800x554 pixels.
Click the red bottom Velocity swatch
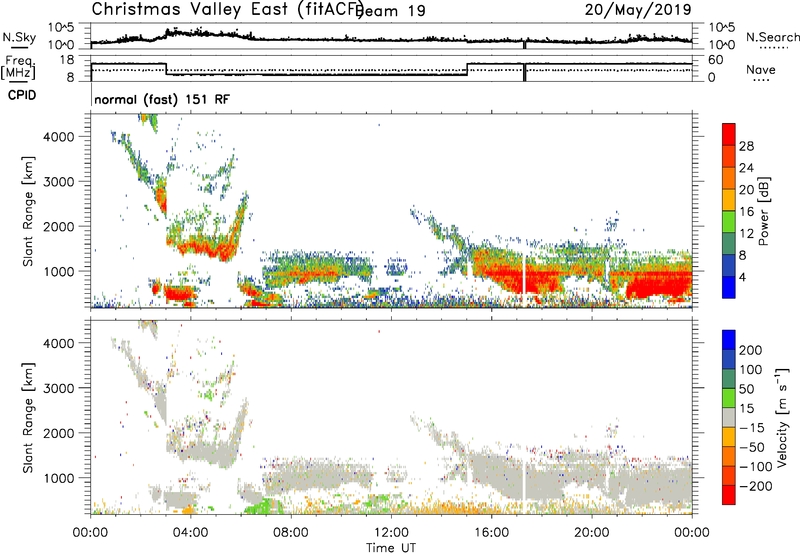[729, 495]
